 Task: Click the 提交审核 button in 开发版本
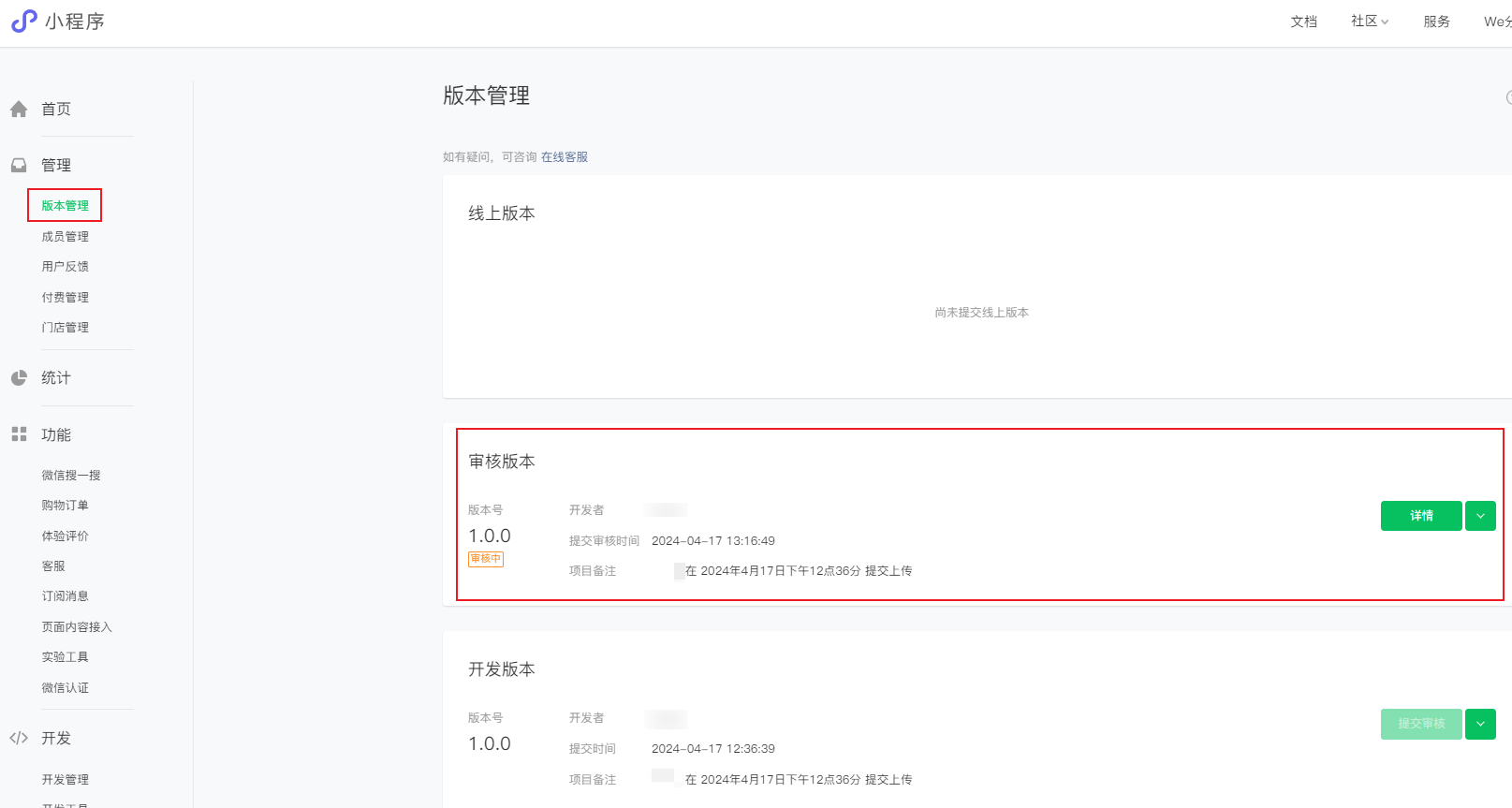click(1421, 724)
